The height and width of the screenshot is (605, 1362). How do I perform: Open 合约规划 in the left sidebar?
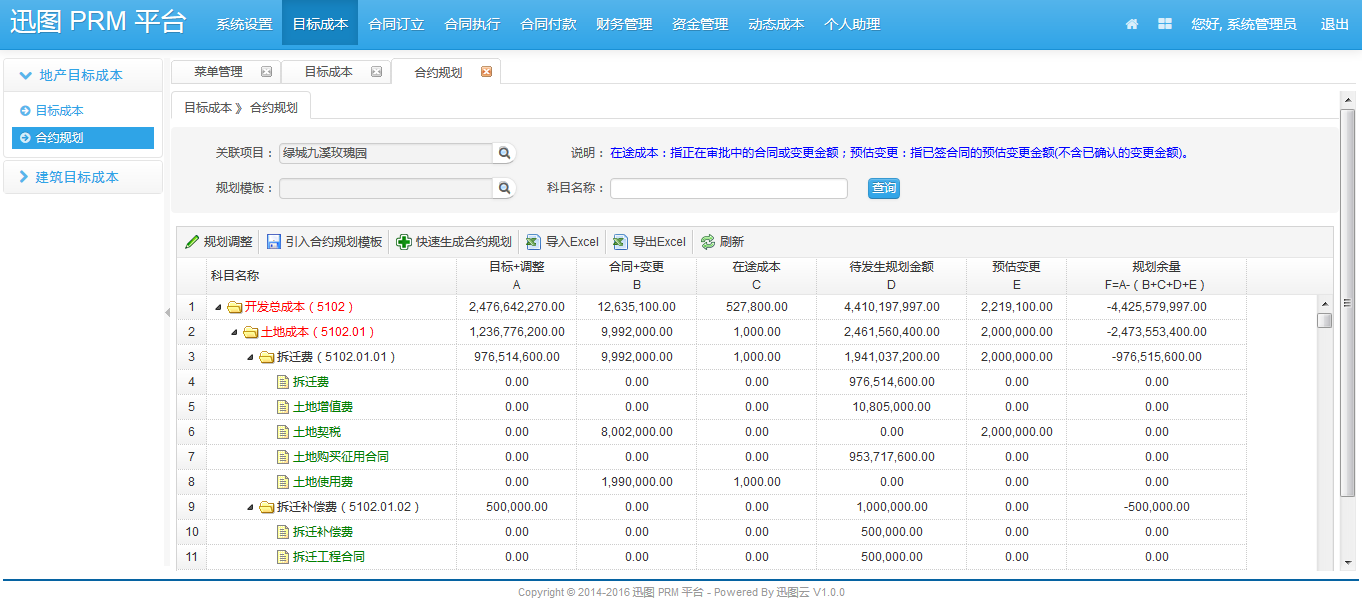click(83, 138)
